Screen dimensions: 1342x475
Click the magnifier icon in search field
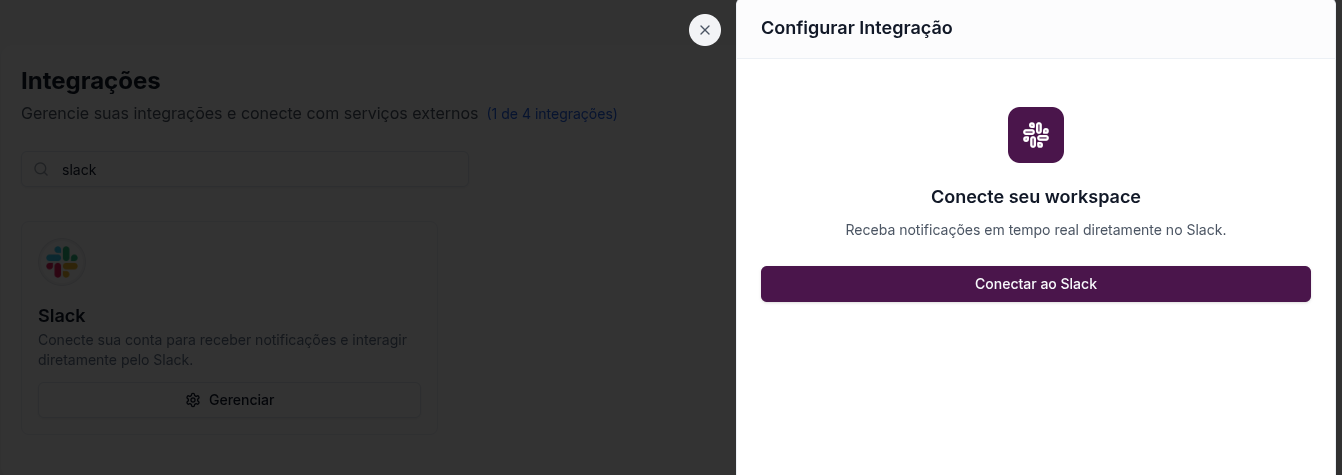pos(42,170)
